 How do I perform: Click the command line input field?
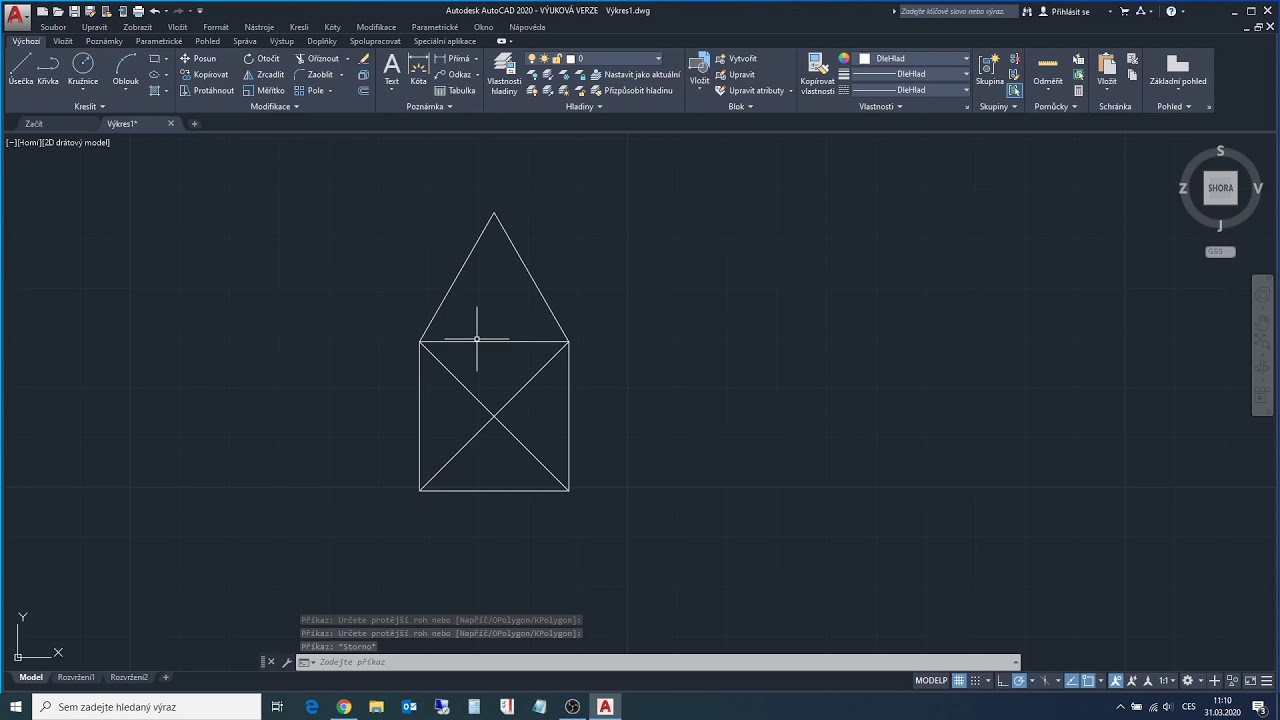coord(660,662)
